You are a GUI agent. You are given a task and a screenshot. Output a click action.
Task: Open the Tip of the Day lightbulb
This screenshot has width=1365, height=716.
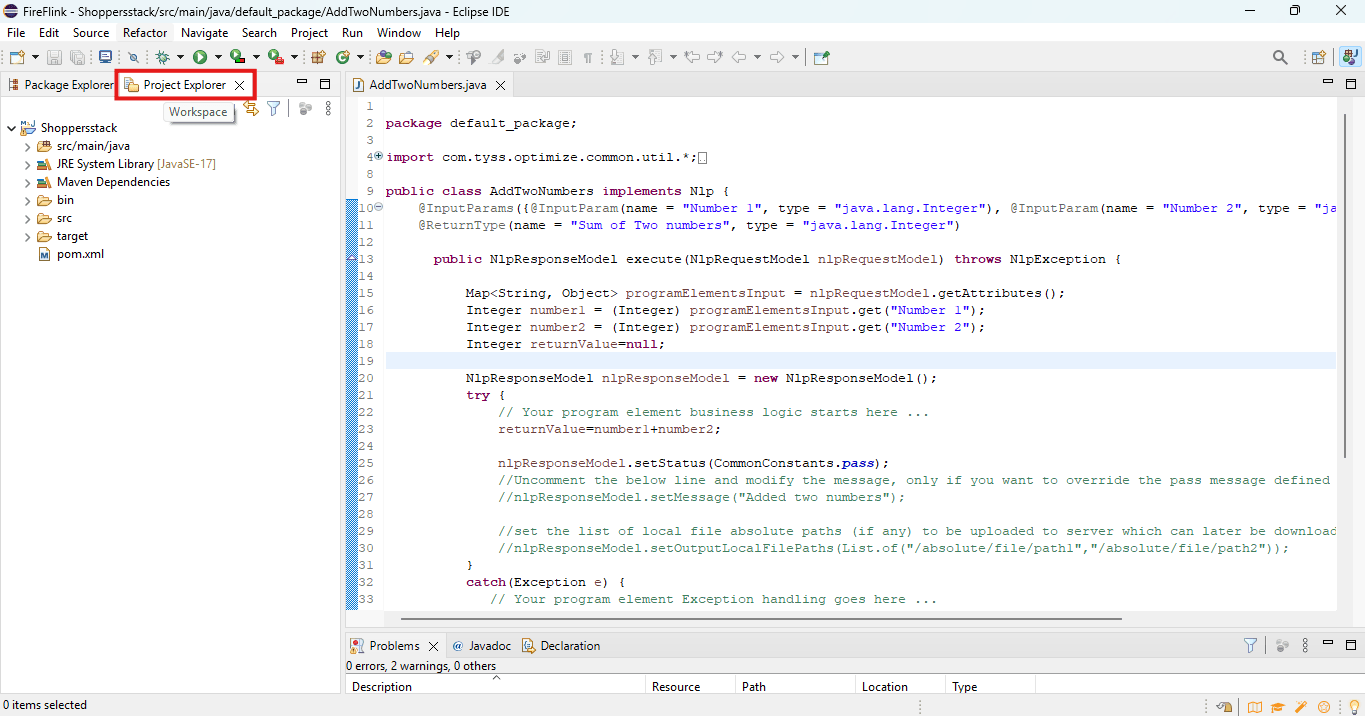[1355, 707]
